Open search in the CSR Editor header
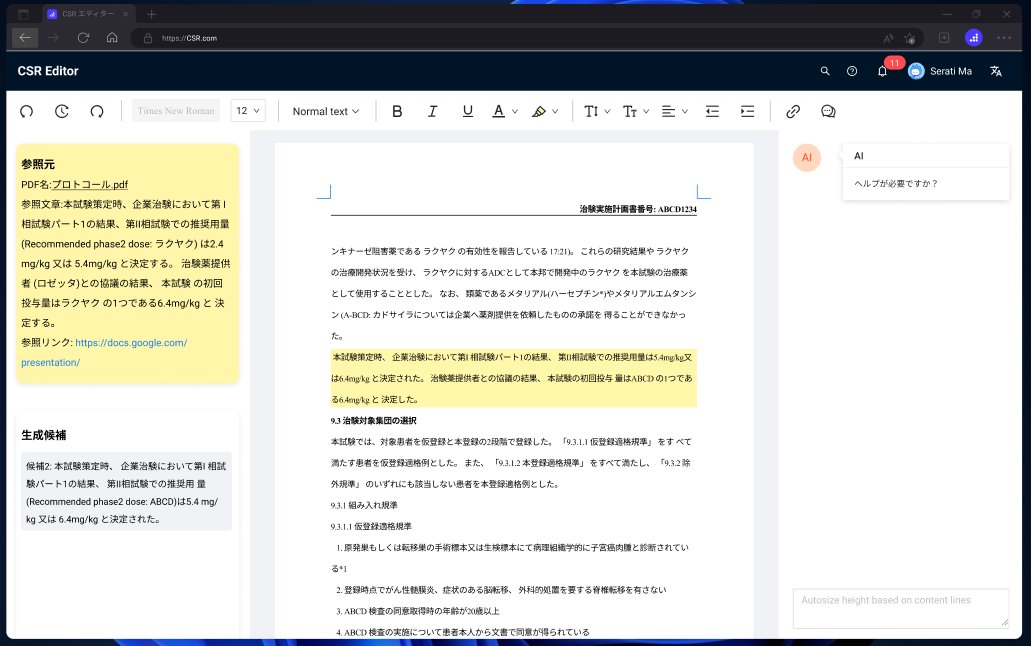Image resolution: width=1031 pixels, height=646 pixels. pyautogui.click(x=825, y=71)
